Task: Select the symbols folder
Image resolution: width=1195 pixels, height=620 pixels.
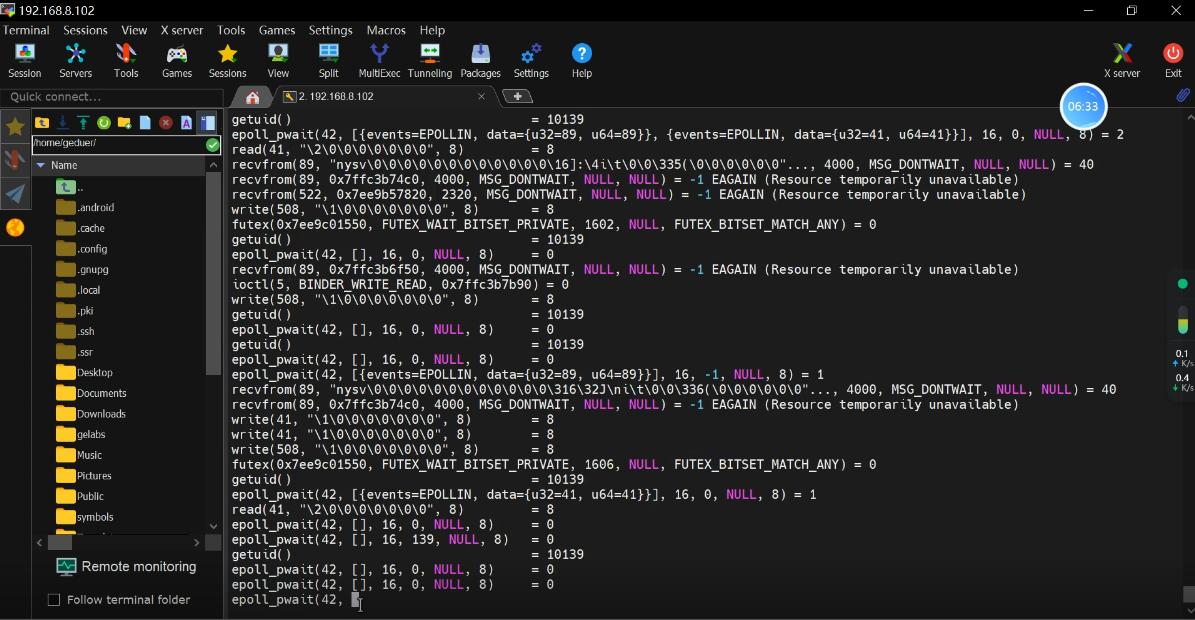Action: pyautogui.click(x=85, y=516)
